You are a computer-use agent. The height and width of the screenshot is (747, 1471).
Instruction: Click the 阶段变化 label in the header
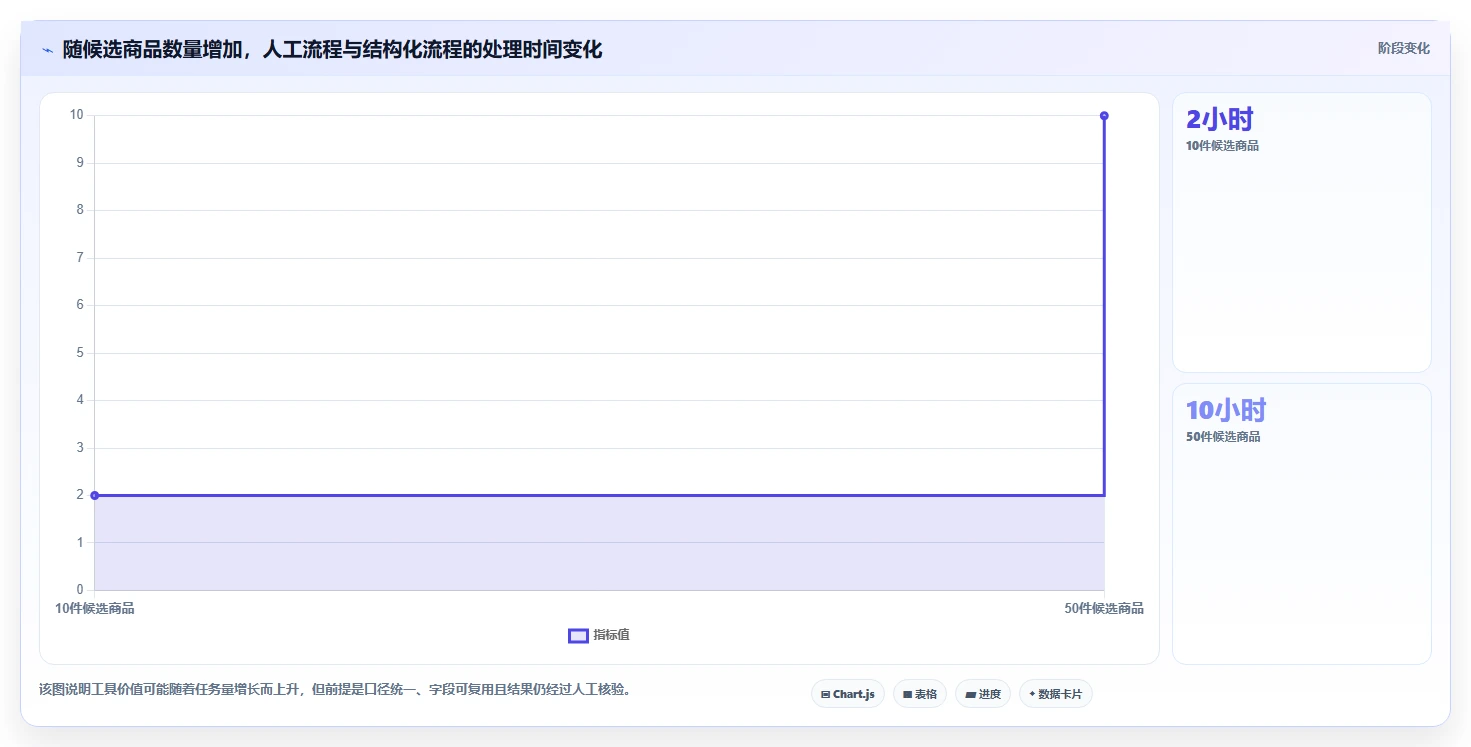pos(1403,48)
